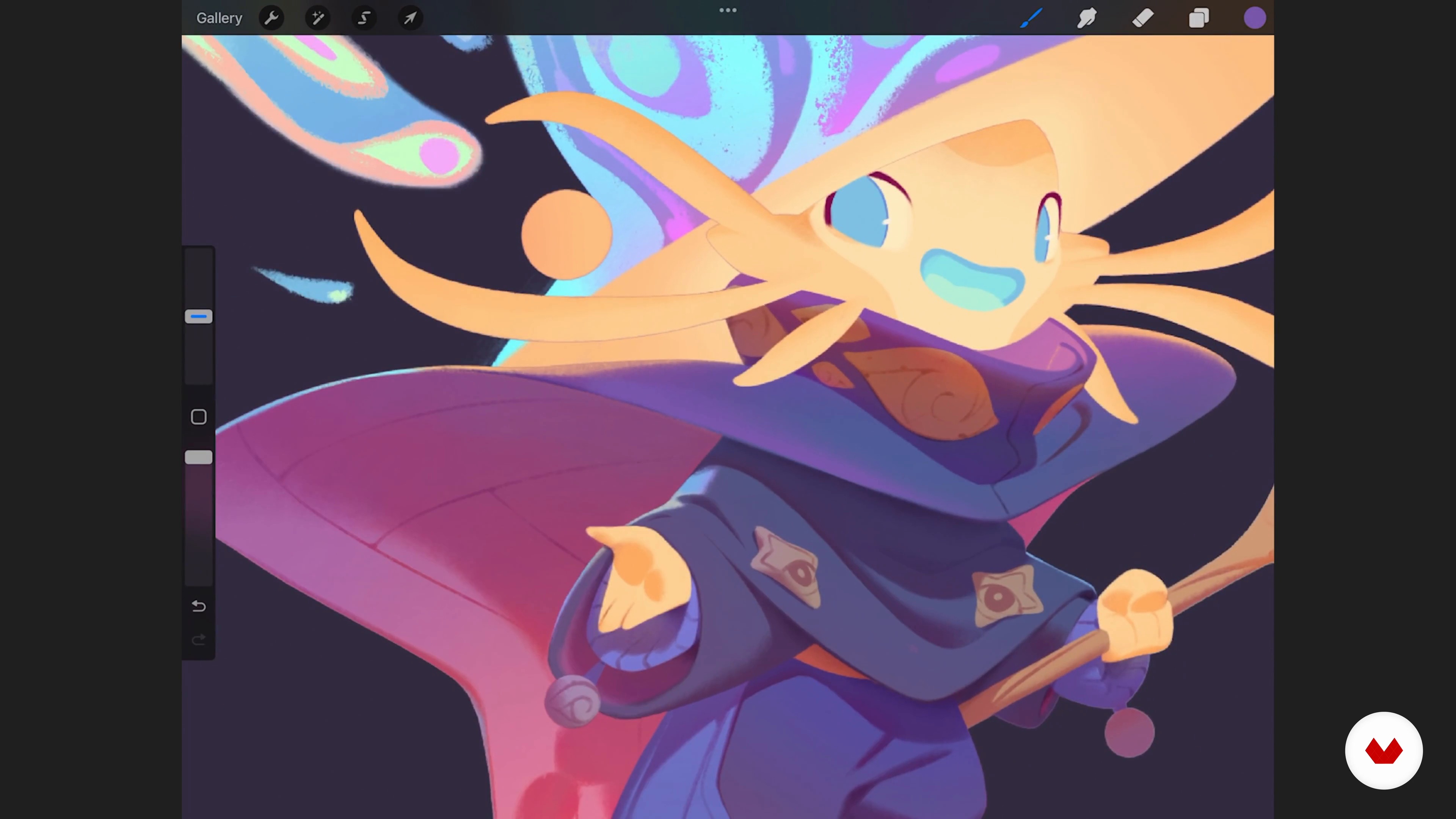Click the three-dot menu at top center
The image size is (1456, 819).
pos(728,10)
